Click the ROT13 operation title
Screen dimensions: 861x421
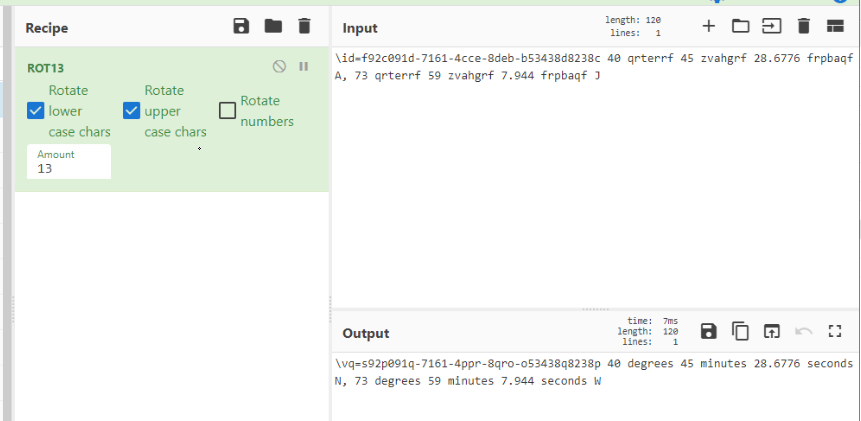pos(45,68)
